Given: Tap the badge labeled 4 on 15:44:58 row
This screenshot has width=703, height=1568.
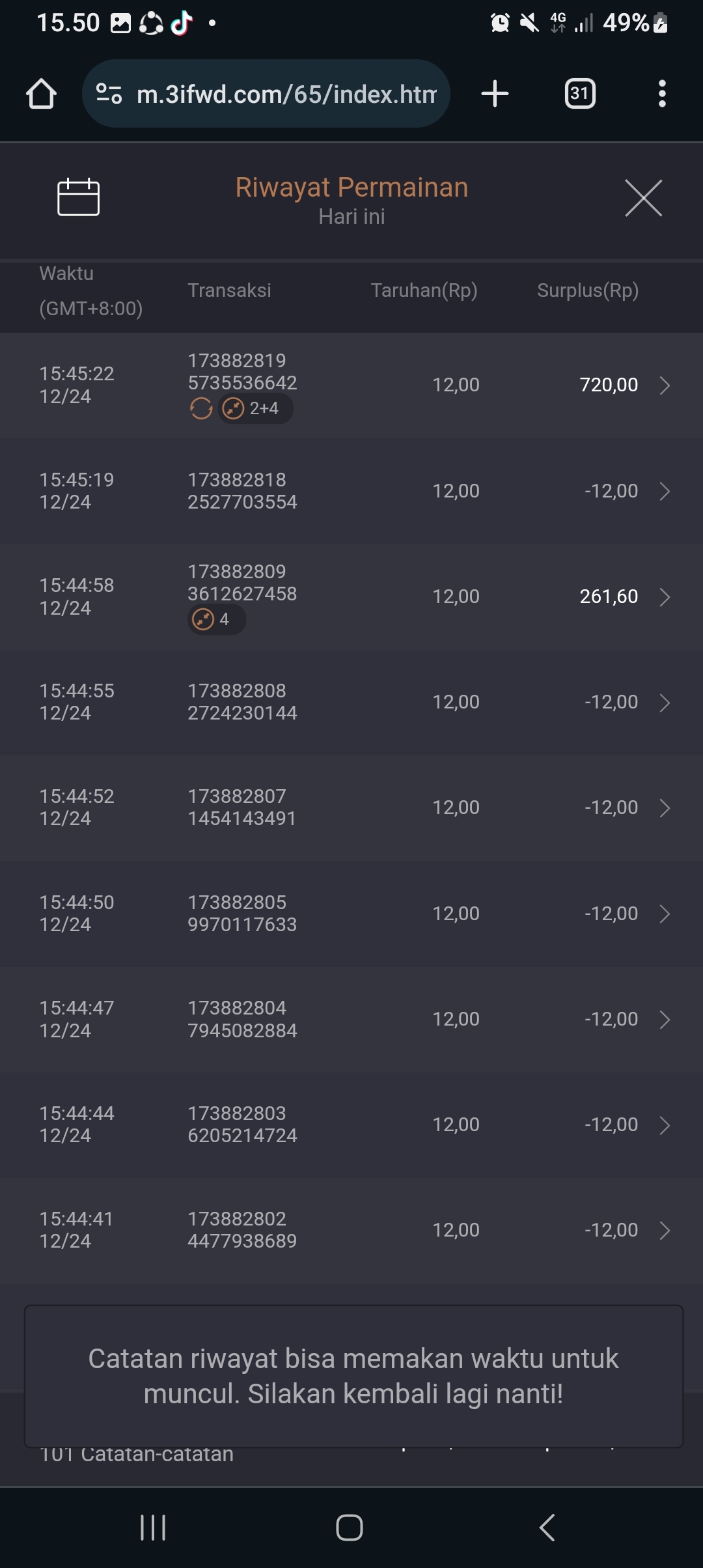Looking at the screenshot, I should (216, 619).
